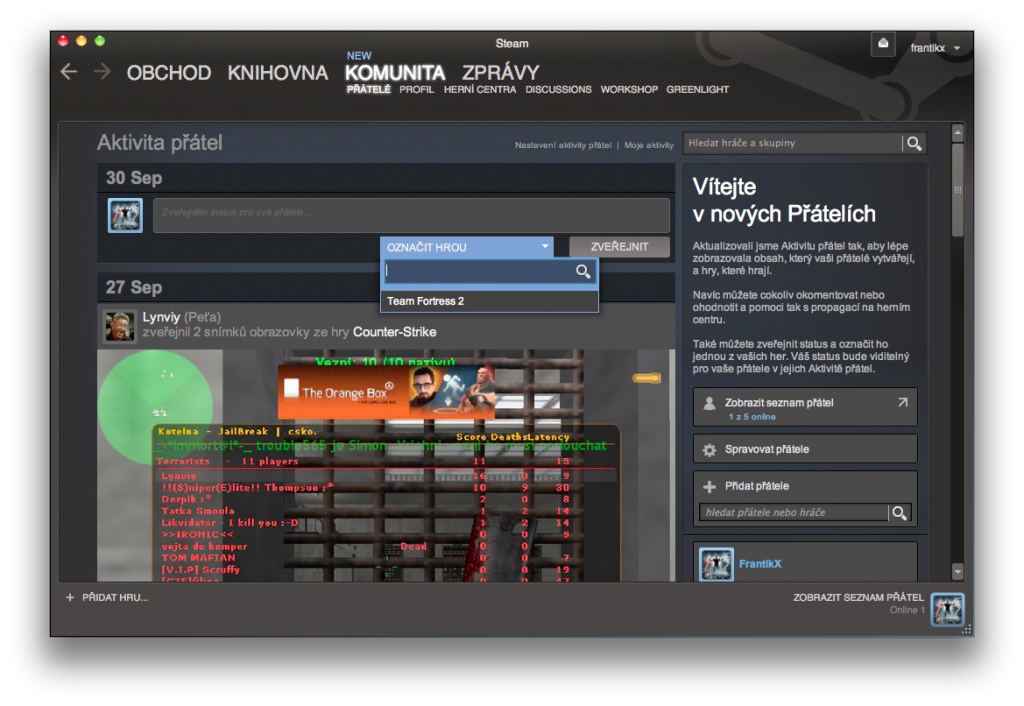Open Nastavení aktivity přátel link

(562, 146)
